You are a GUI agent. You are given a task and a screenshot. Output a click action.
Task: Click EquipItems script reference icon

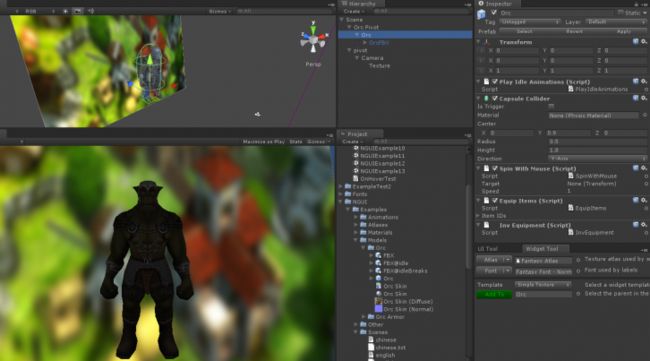click(x=571, y=208)
